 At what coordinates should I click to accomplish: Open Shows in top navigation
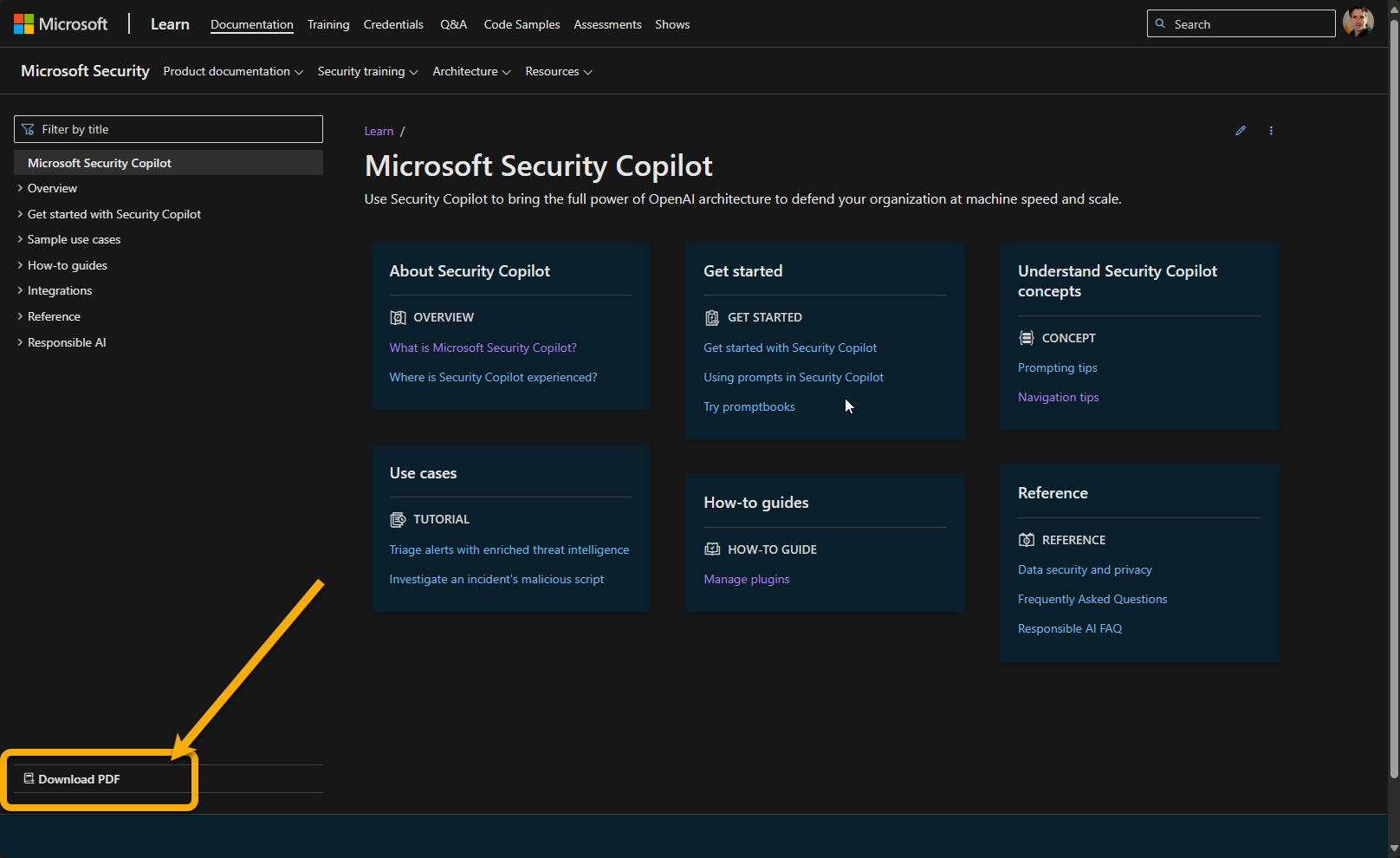(x=672, y=24)
